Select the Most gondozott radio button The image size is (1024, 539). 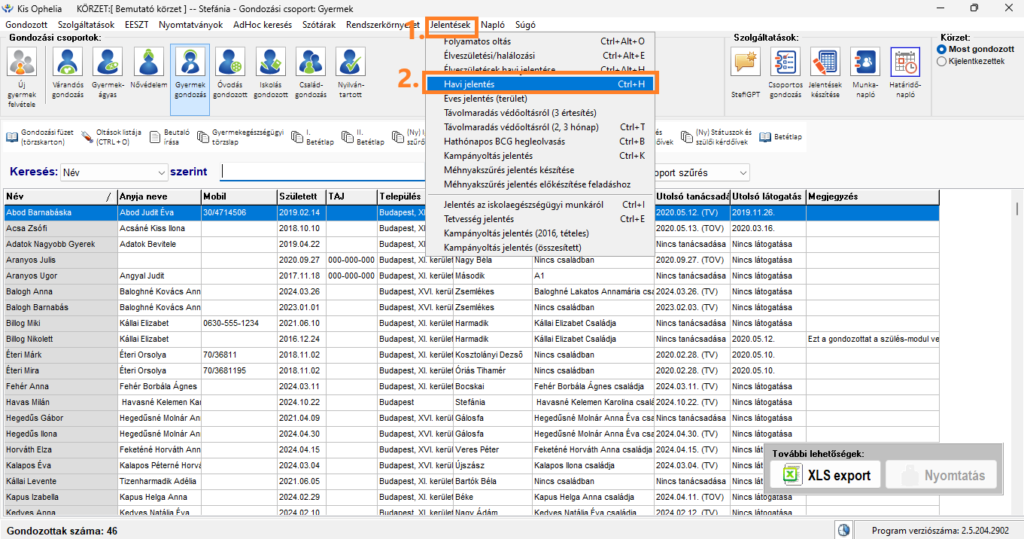941,49
